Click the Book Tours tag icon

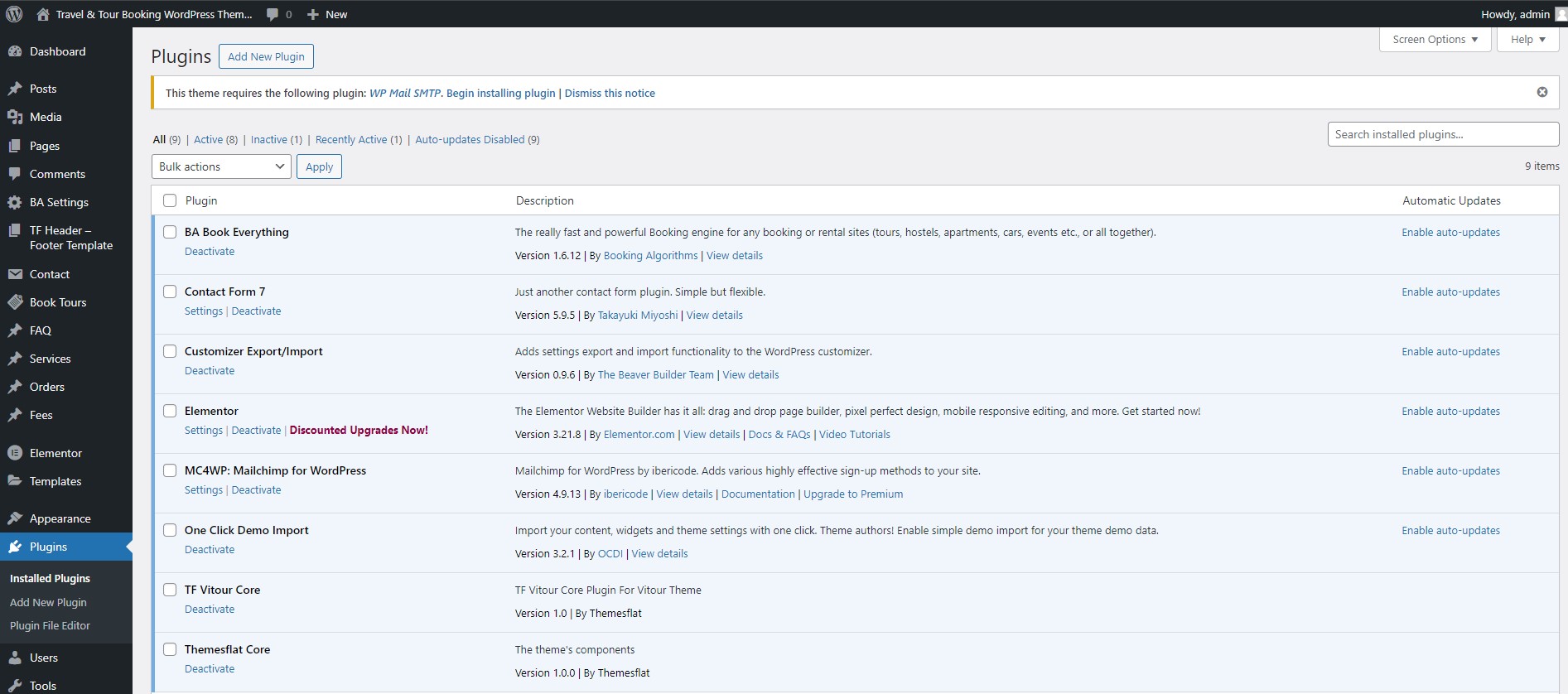point(15,302)
